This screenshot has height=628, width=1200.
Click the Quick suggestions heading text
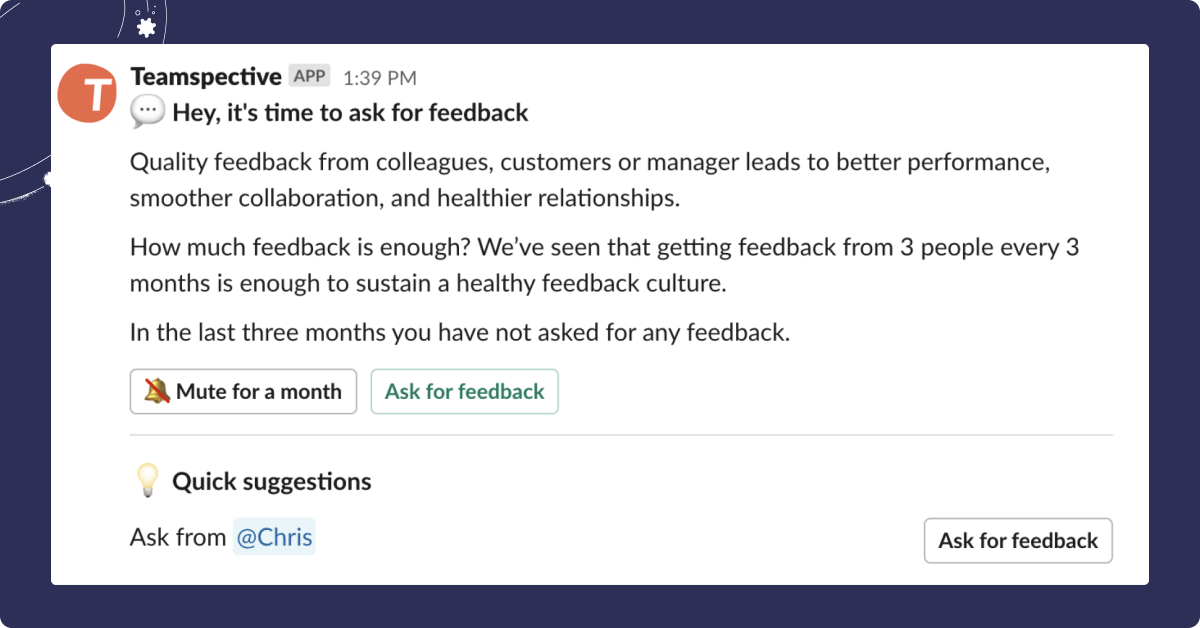(x=272, y=482)
